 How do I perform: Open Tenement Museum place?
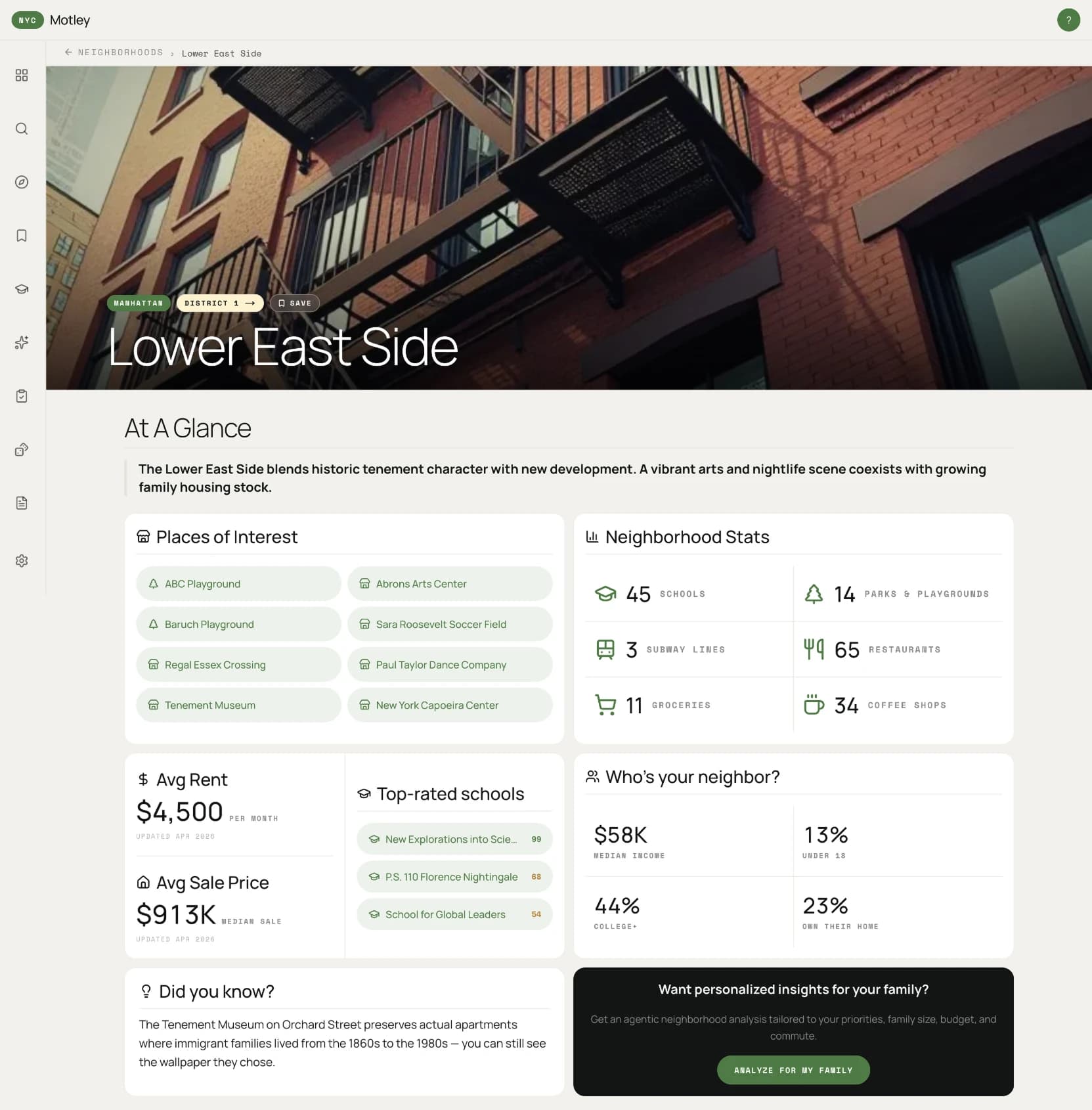239,705
